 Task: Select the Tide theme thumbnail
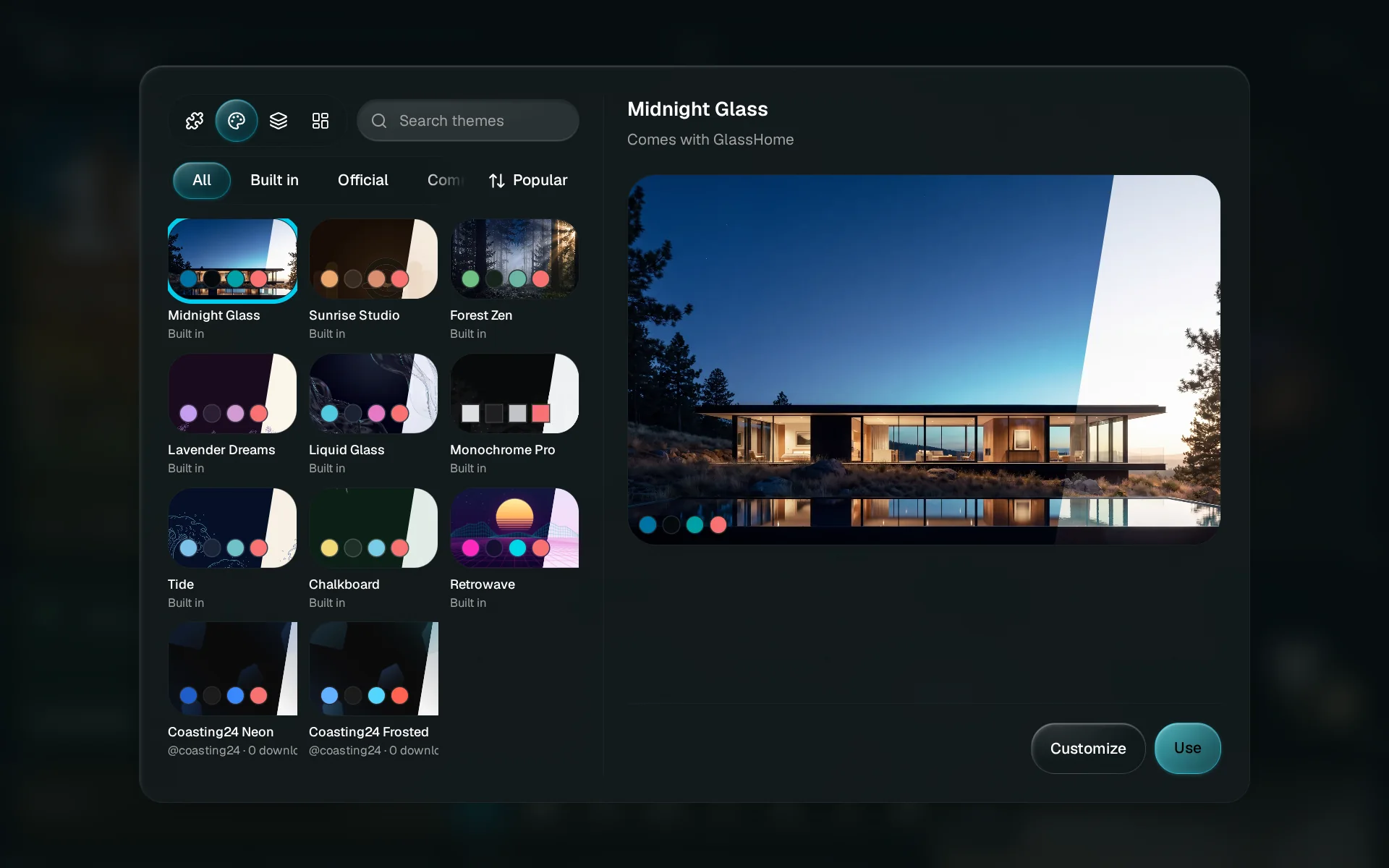[232, 528]
